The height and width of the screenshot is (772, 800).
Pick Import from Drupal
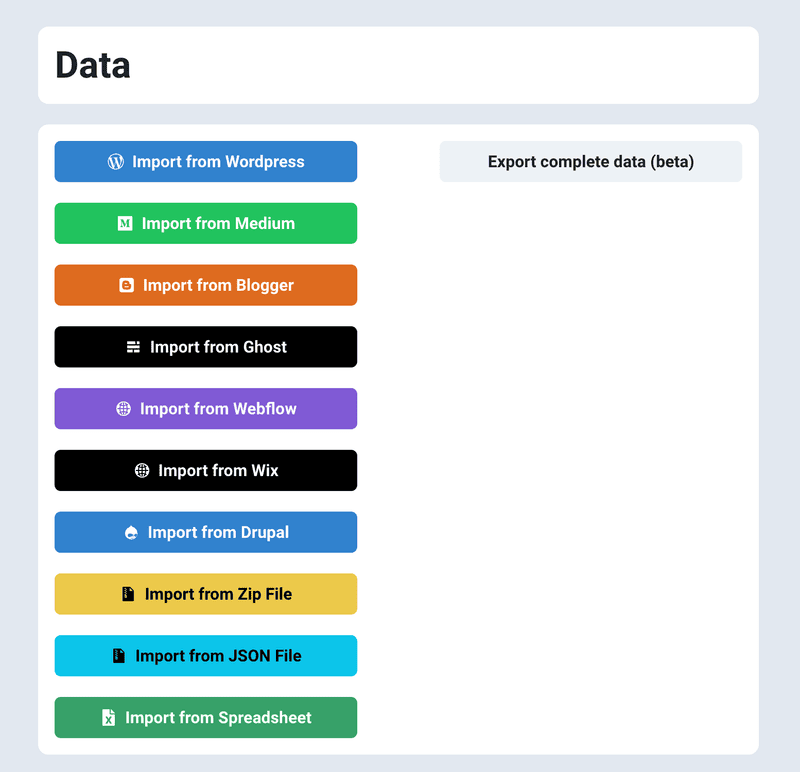218,533
